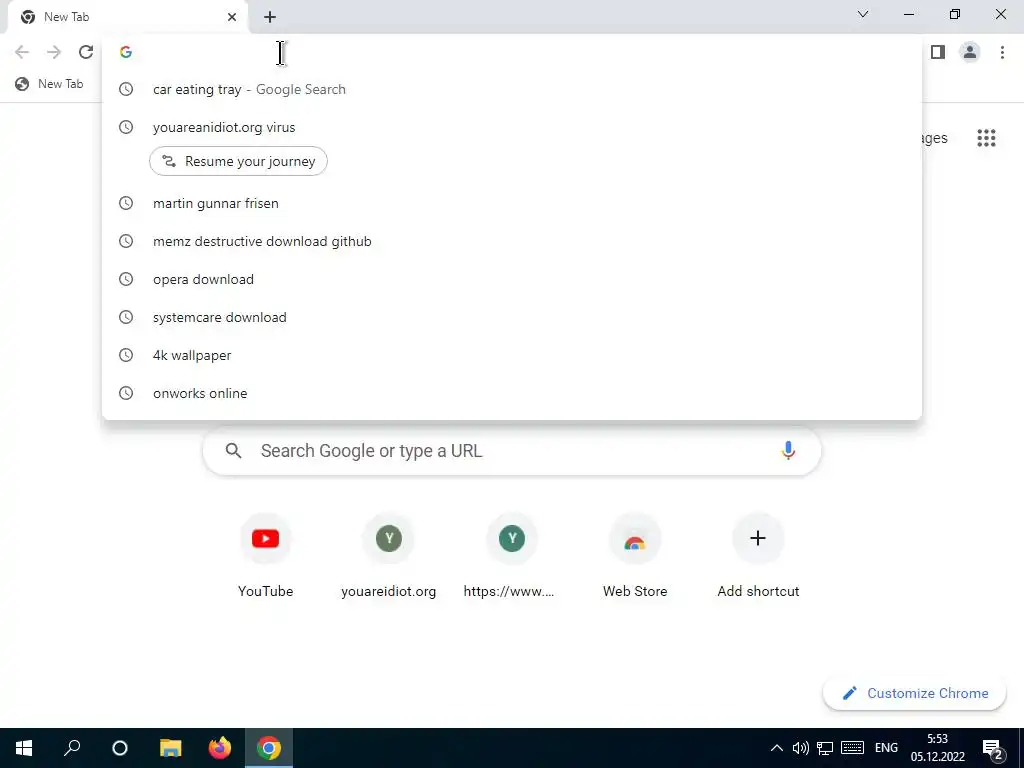Screen dimensions: 1024x768
Task: Click the Search Google or type a URL box
Action: click(512, 451)
